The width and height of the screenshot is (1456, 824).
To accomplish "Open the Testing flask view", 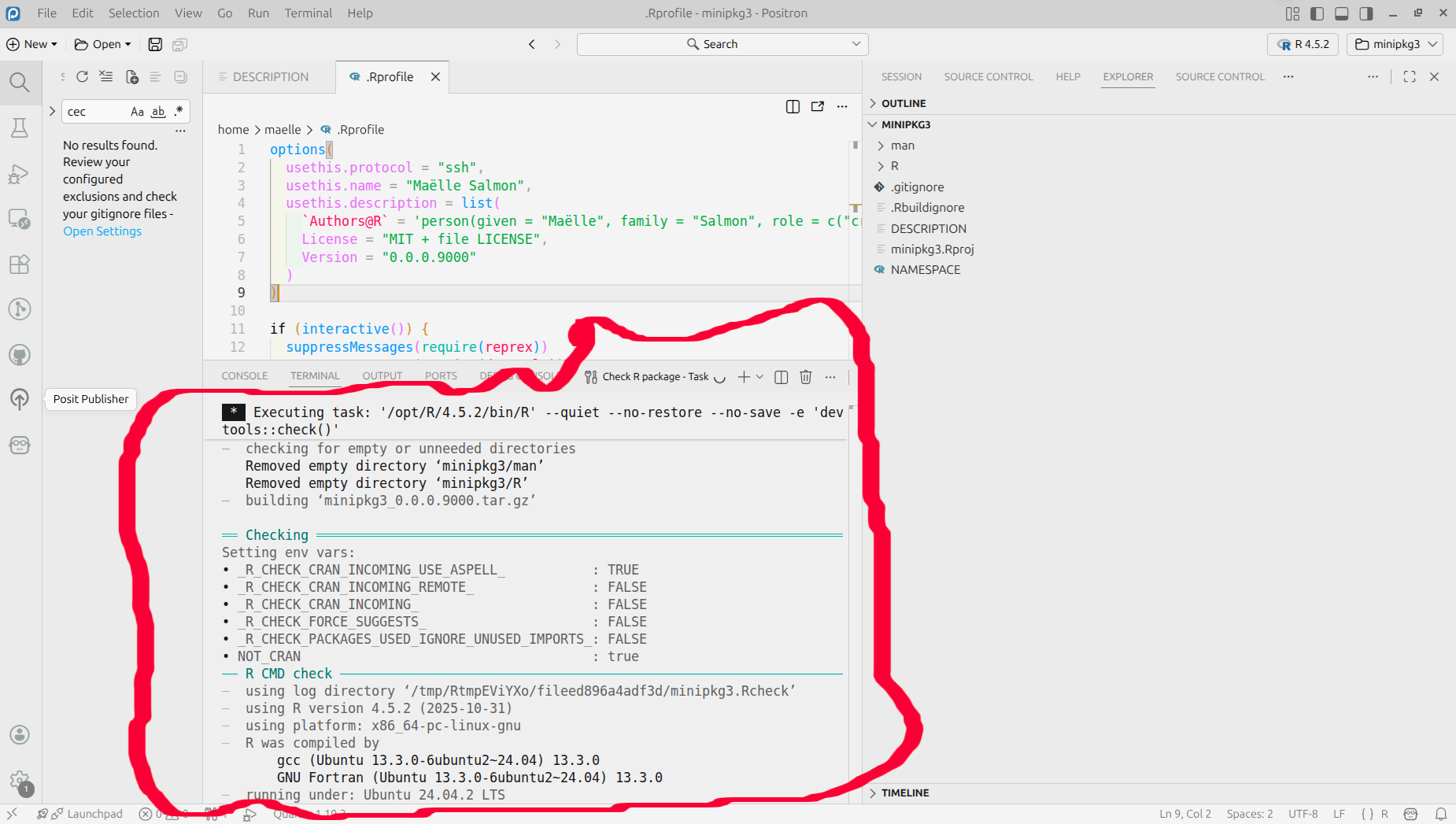I will tap(20, 127).
